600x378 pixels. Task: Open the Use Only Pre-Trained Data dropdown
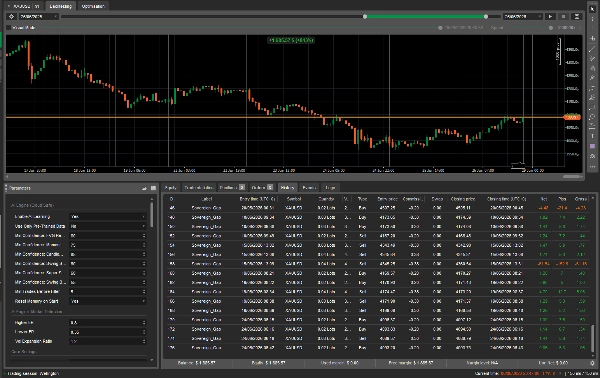[108, 226]
